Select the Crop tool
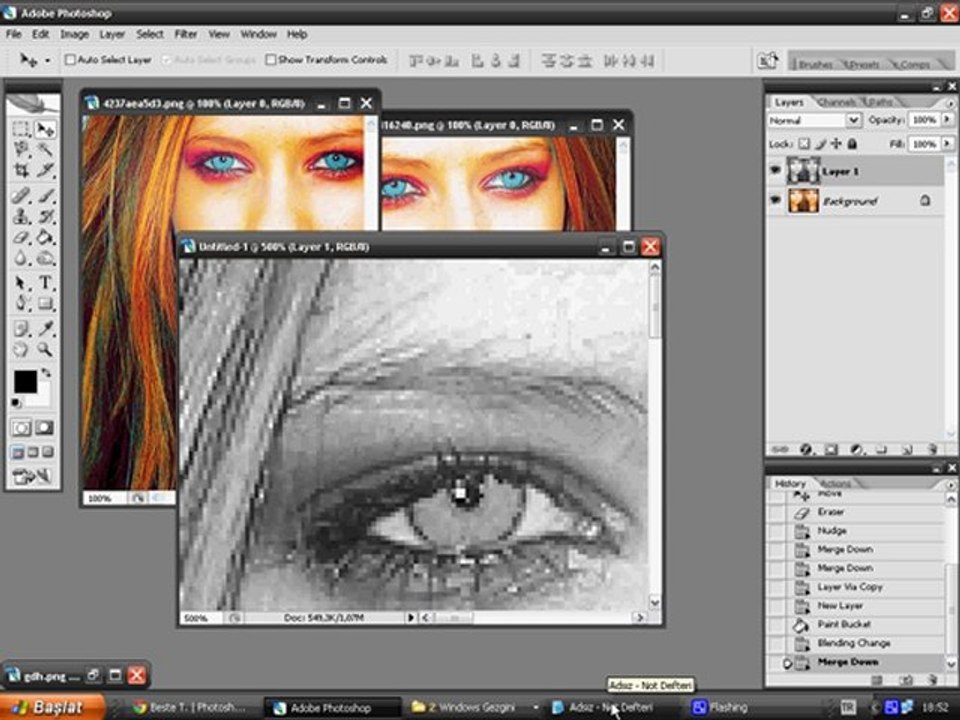The height and width of the screenshot is (720, 960). click(x=21, y=170)
